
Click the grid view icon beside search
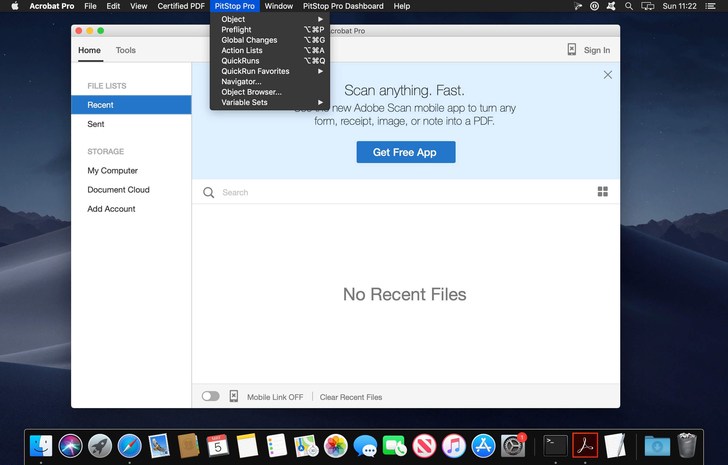point(602,192)
